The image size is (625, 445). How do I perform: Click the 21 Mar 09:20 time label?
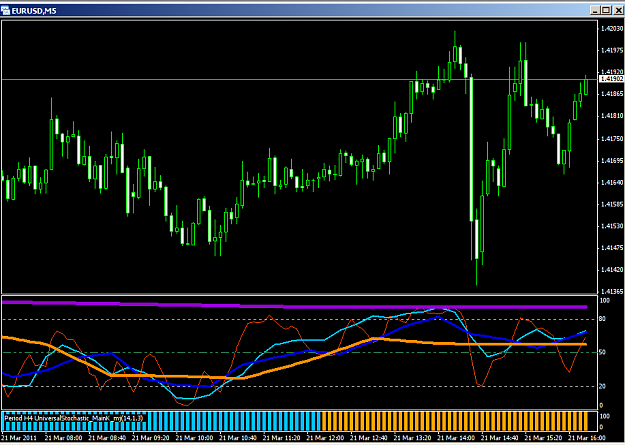coord(149,437)
